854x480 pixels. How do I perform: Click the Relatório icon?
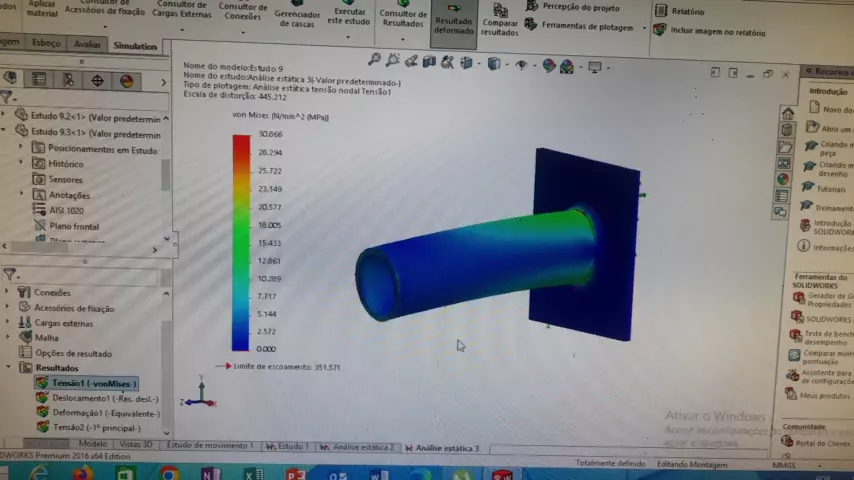(x=660, y=11)
